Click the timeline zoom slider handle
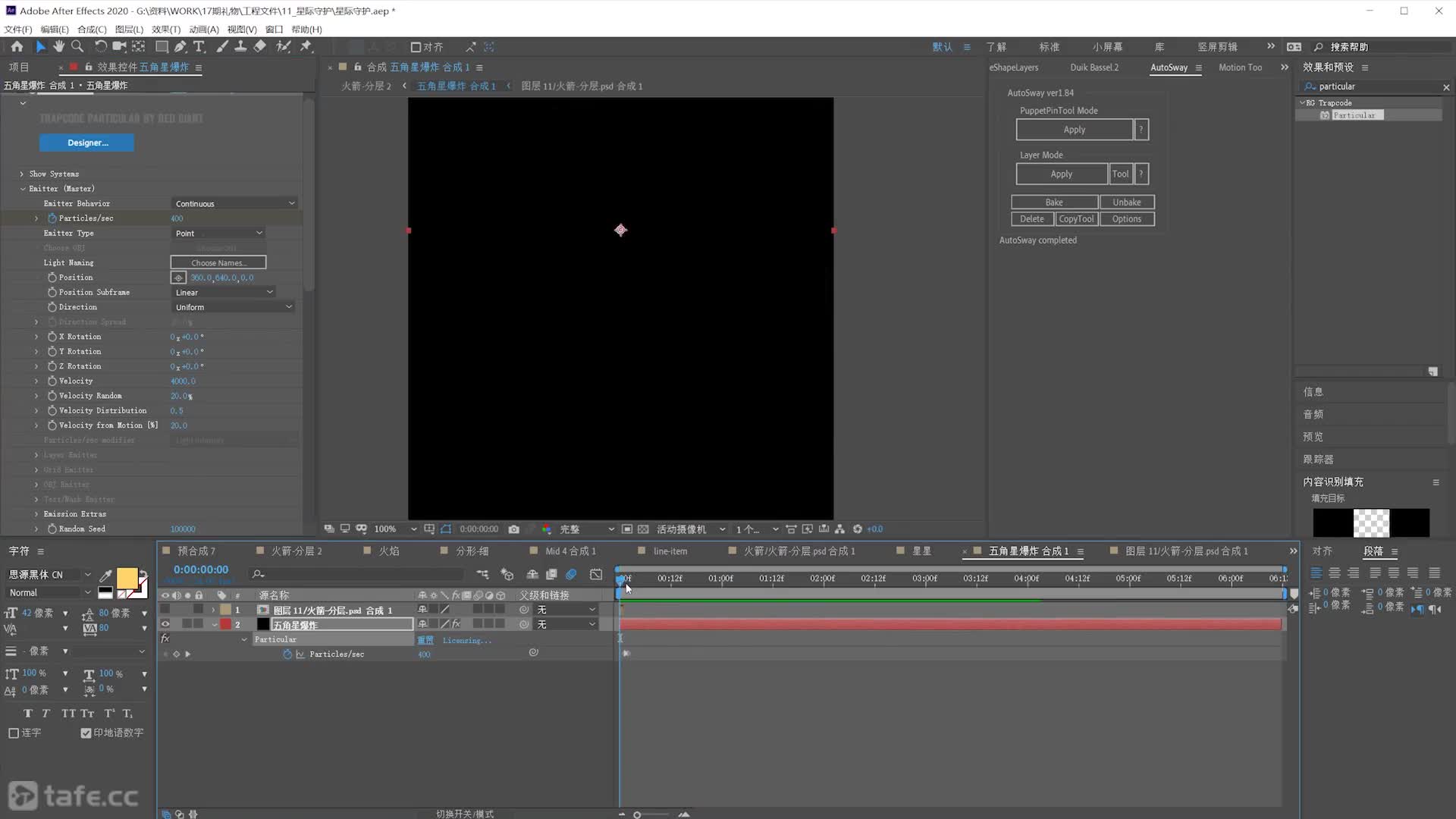 [637, 814]
